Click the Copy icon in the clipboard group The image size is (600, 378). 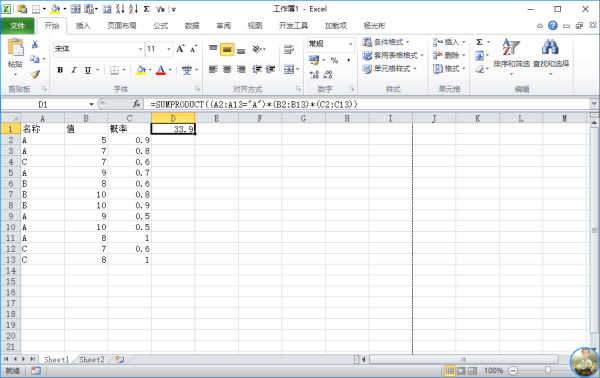(35, 59)
